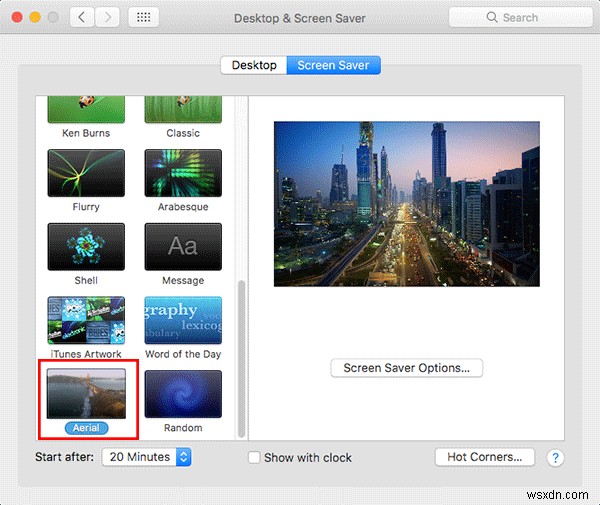This screenshot has width=600, height=505.
Task: Click the screen saver list scrollbar
Action: (241, 359)
